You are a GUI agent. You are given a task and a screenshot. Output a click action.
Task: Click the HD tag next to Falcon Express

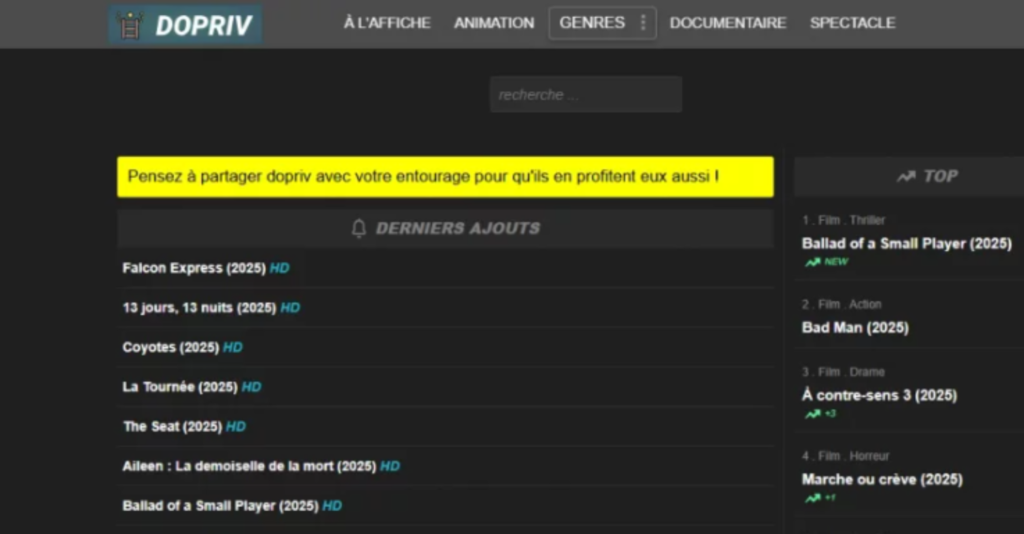(280, 268)
